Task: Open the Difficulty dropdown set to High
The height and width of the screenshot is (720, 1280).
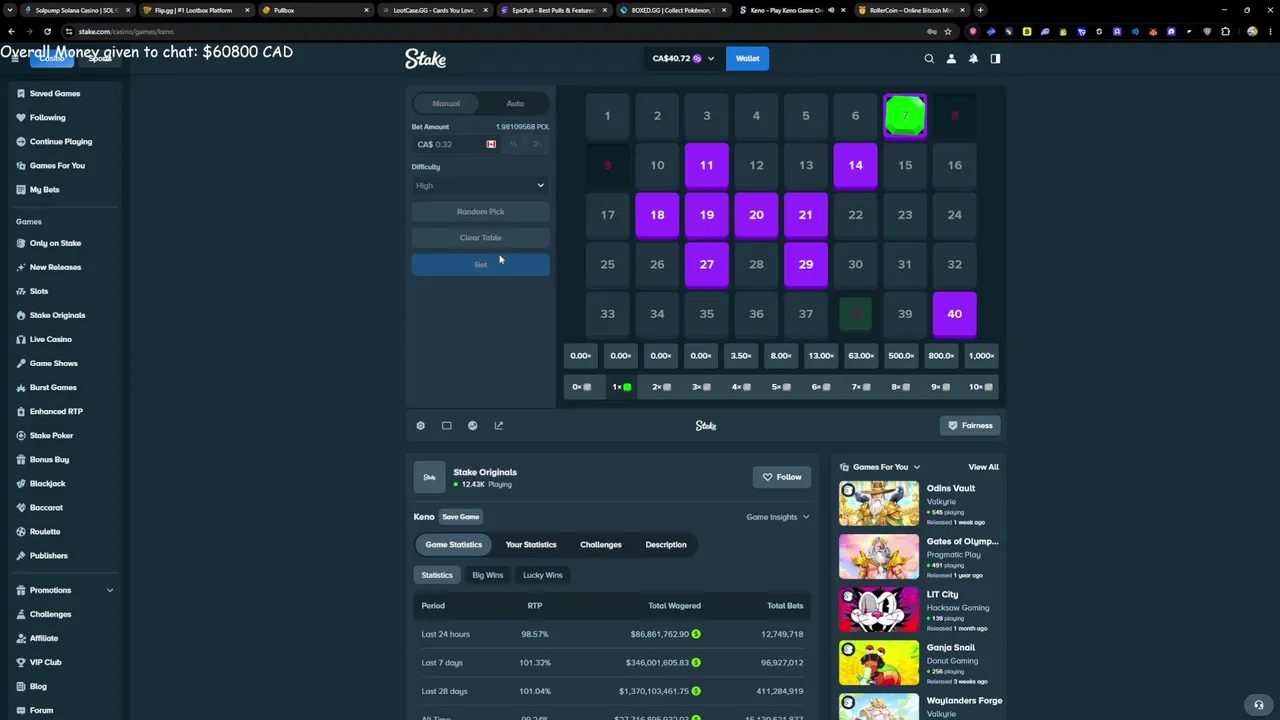Action: 480,185
